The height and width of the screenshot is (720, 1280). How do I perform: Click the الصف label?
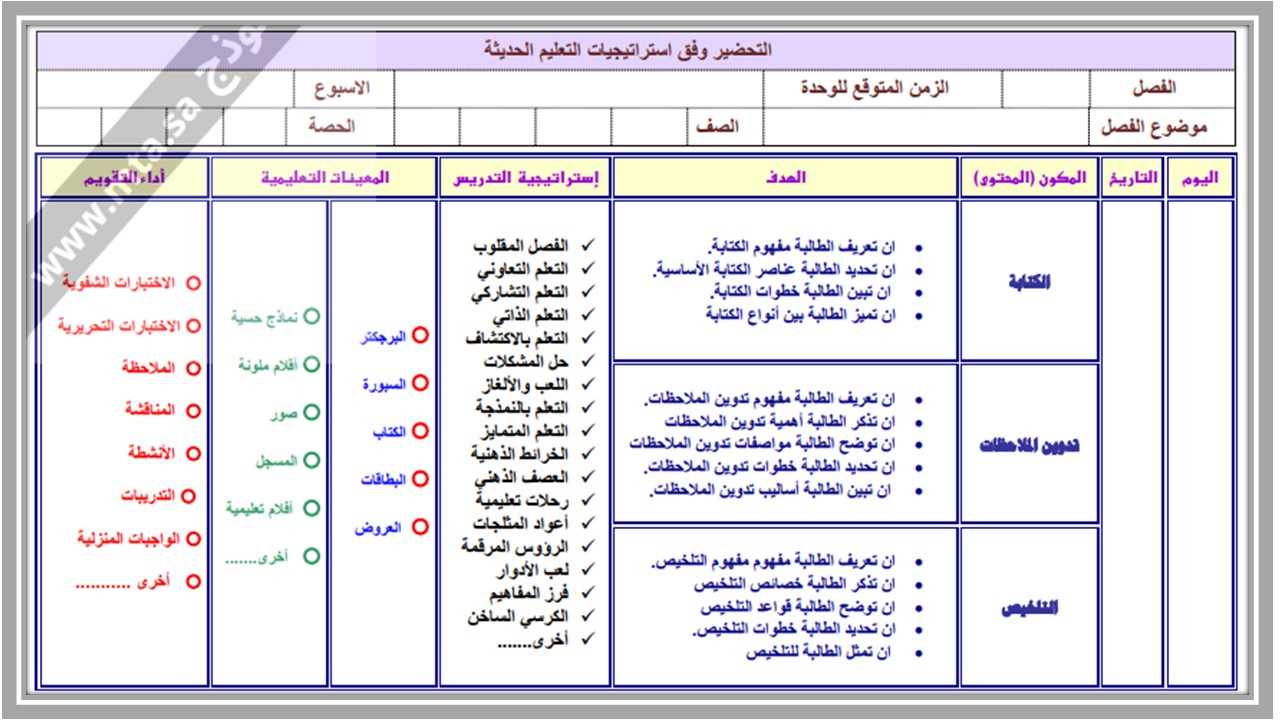point(718,126)
